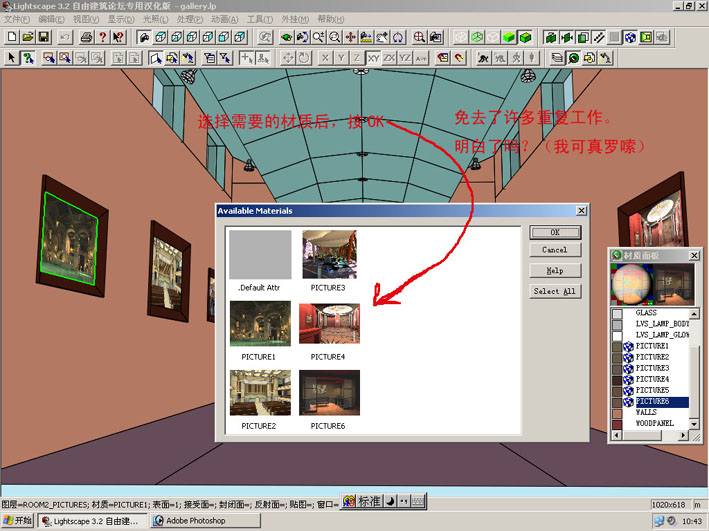This screenshot has height=531, width=709.
Task: Select the PICTURE4 material thumbnail
Action: pos(329,323)
